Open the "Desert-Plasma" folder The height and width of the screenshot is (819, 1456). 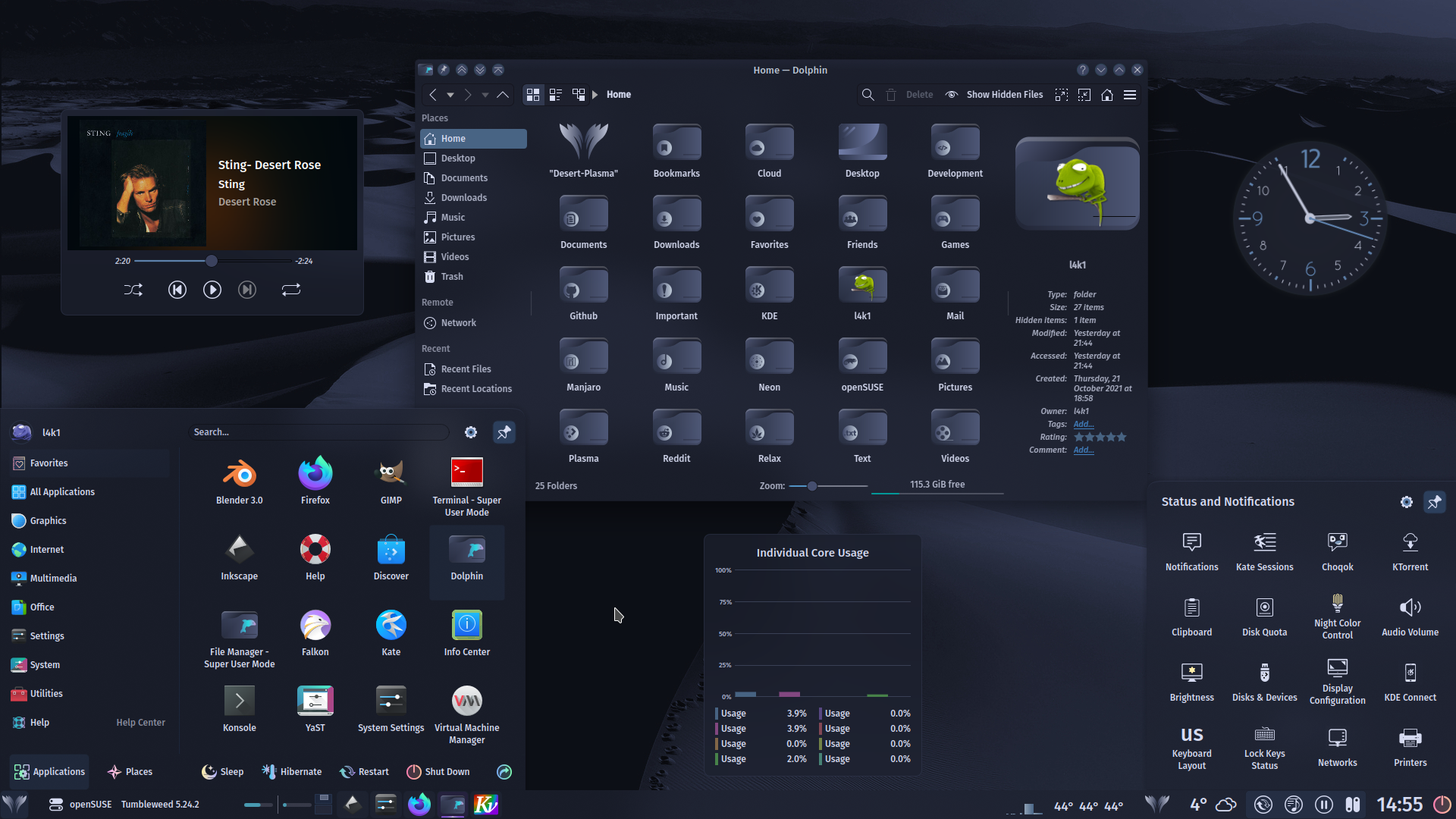pos(583,151)
